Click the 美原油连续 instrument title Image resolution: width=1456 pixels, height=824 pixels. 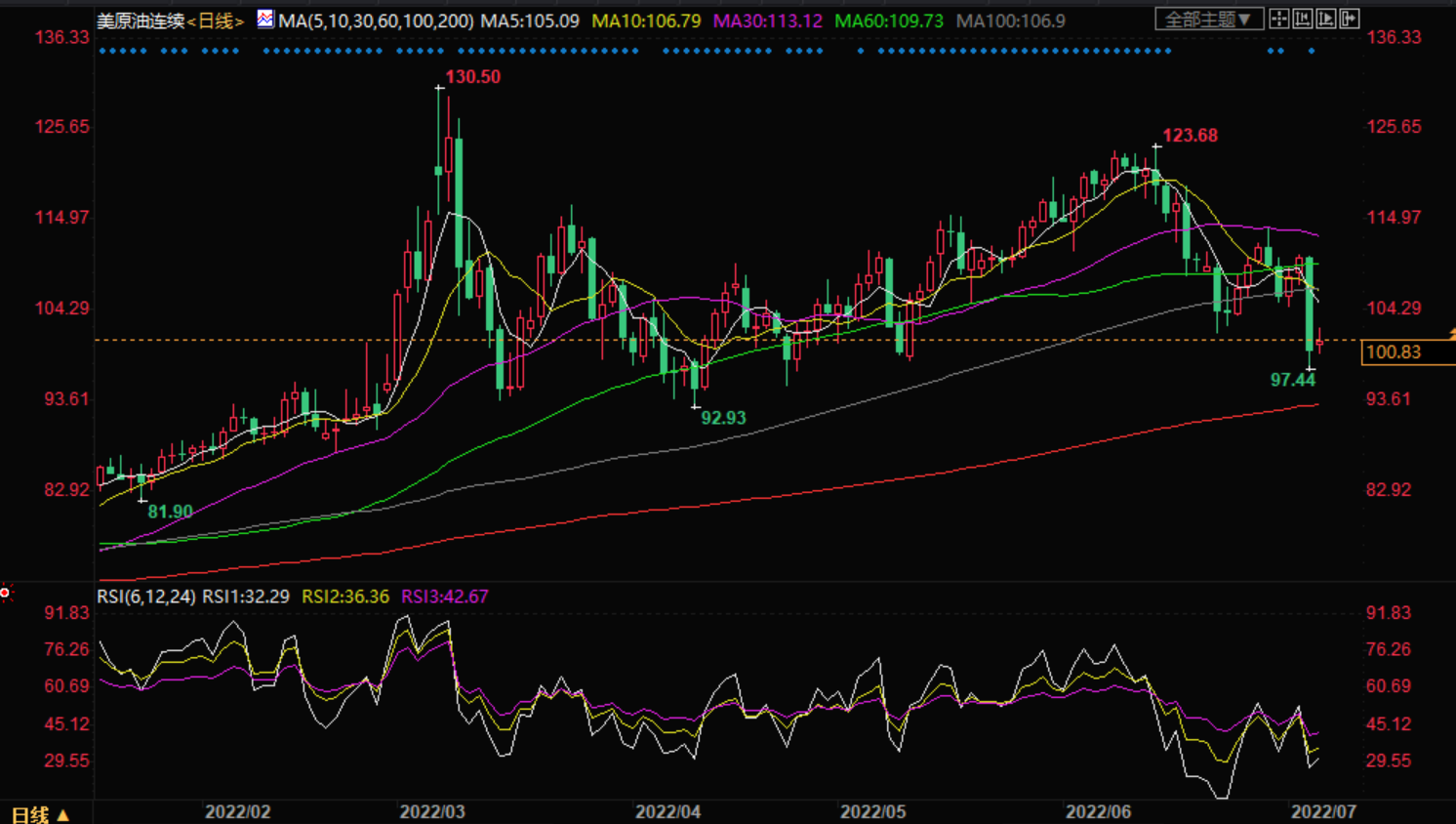click(x=141, y=21)
